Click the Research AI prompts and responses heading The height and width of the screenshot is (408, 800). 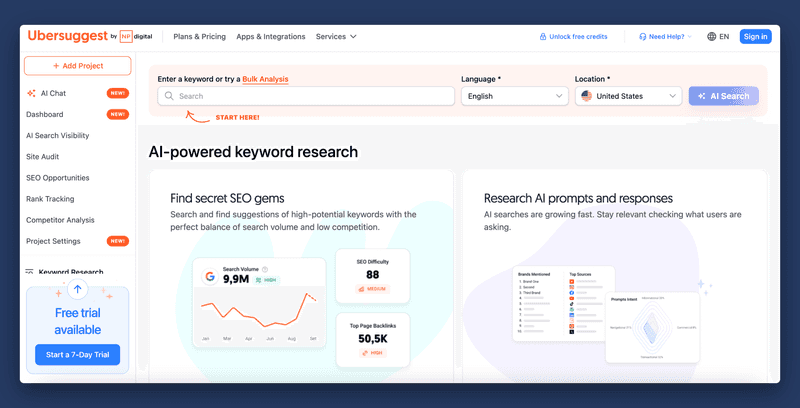tap(579, 198)
